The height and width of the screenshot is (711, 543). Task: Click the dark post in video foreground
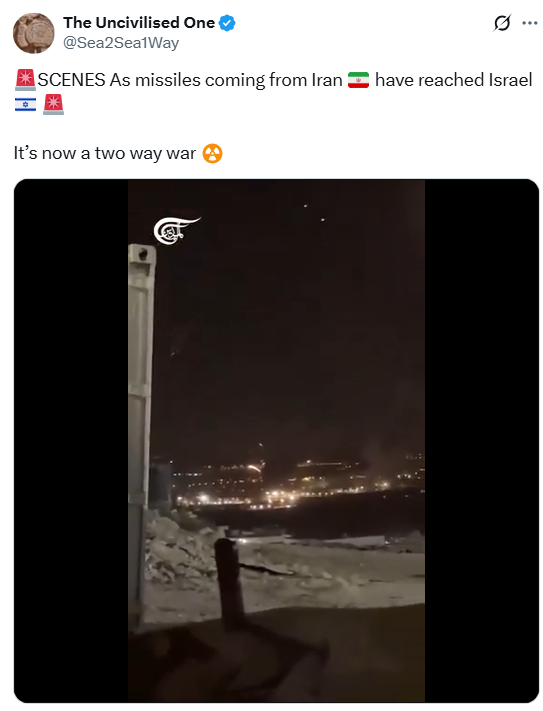tap(229, 583)
